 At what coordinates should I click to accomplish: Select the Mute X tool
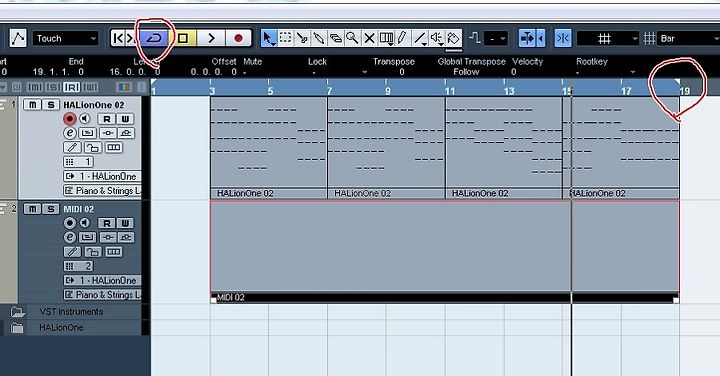coord(369,38)
